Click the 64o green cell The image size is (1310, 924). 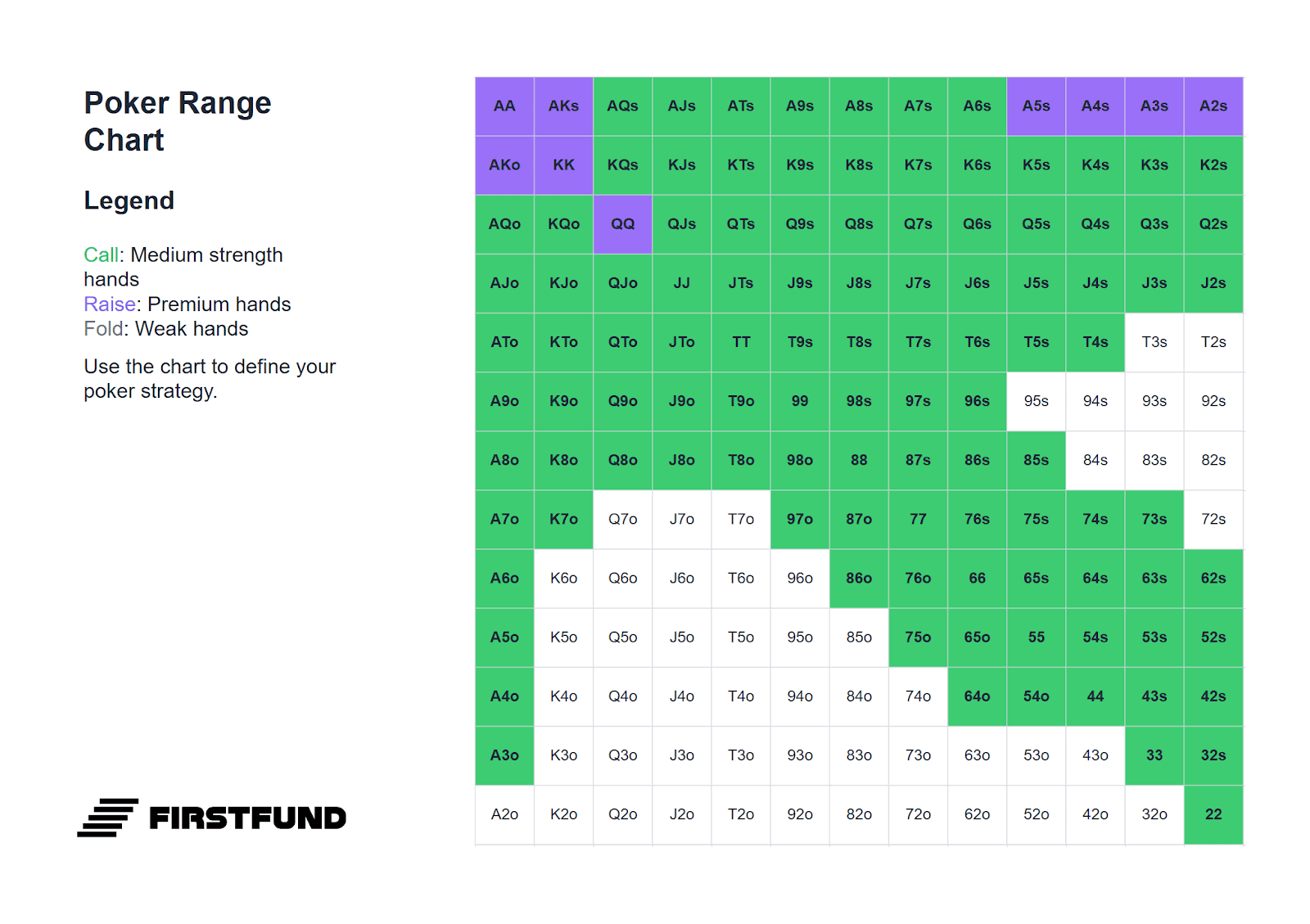tap(977, 696)
